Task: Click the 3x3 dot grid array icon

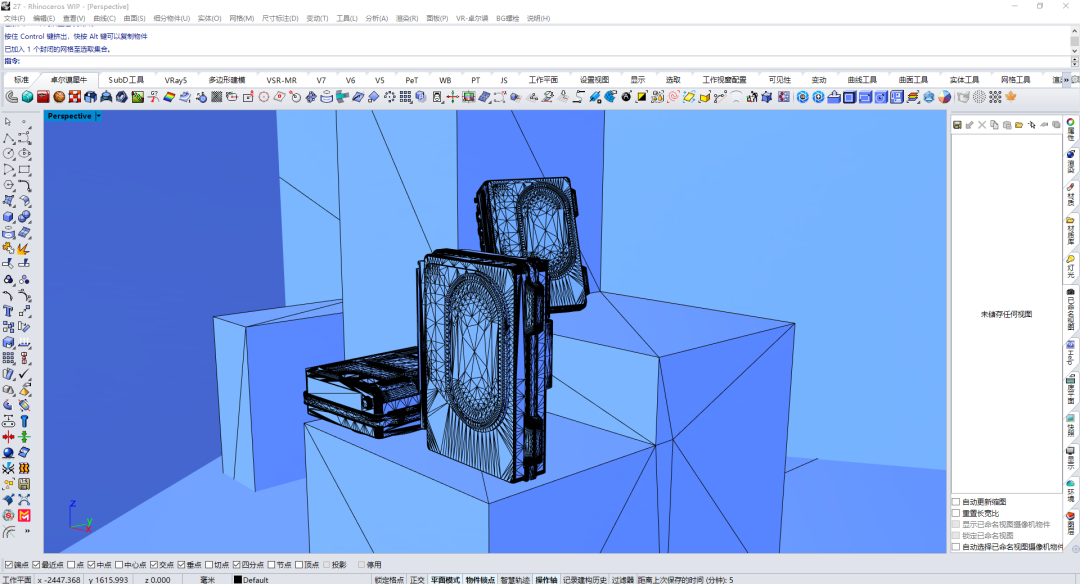Action: point(405,97)
